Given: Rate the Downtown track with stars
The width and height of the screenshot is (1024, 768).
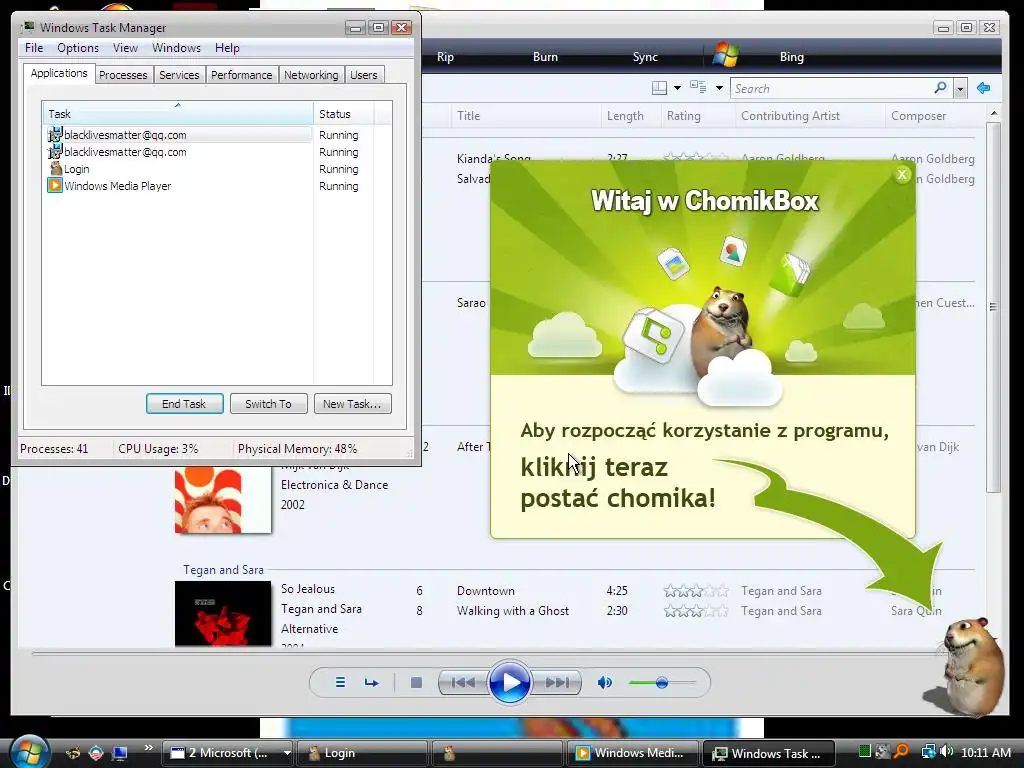Looking at the screenshot, I should pos(696,591).
